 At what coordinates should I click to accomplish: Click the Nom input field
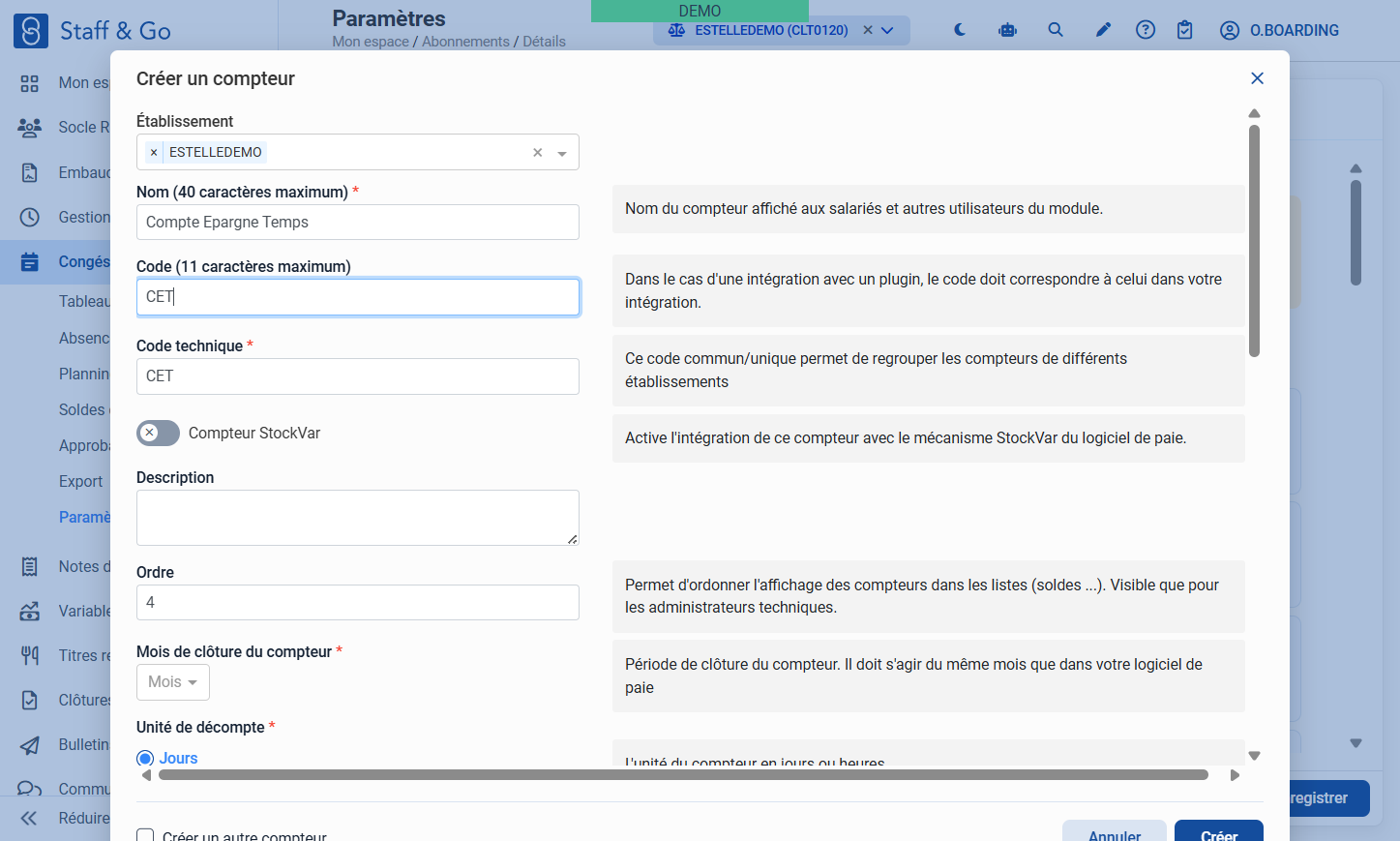[358, 222]
